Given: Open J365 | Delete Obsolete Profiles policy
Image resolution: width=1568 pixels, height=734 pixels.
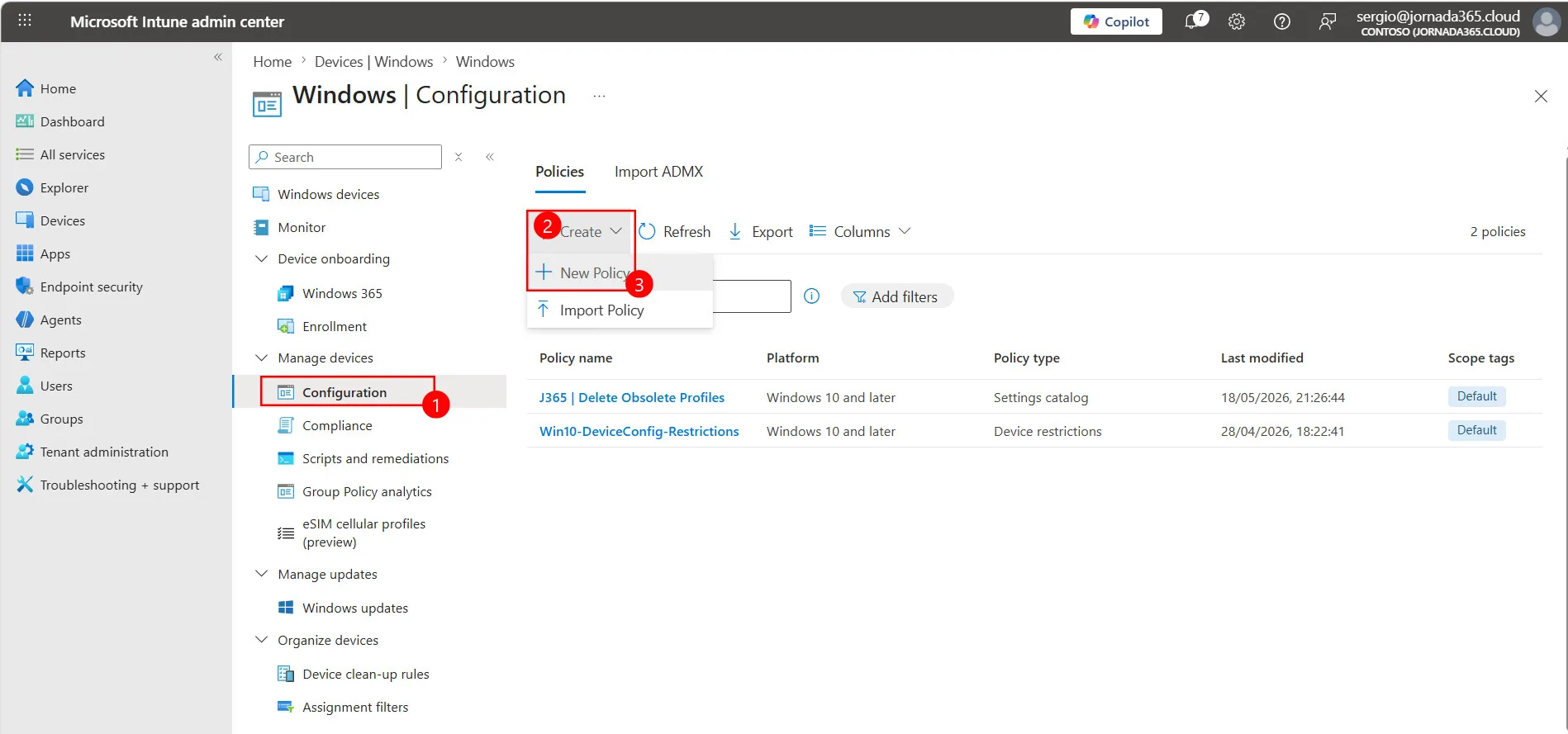Looking at the screenshot, I should click(x=631, y=397).
